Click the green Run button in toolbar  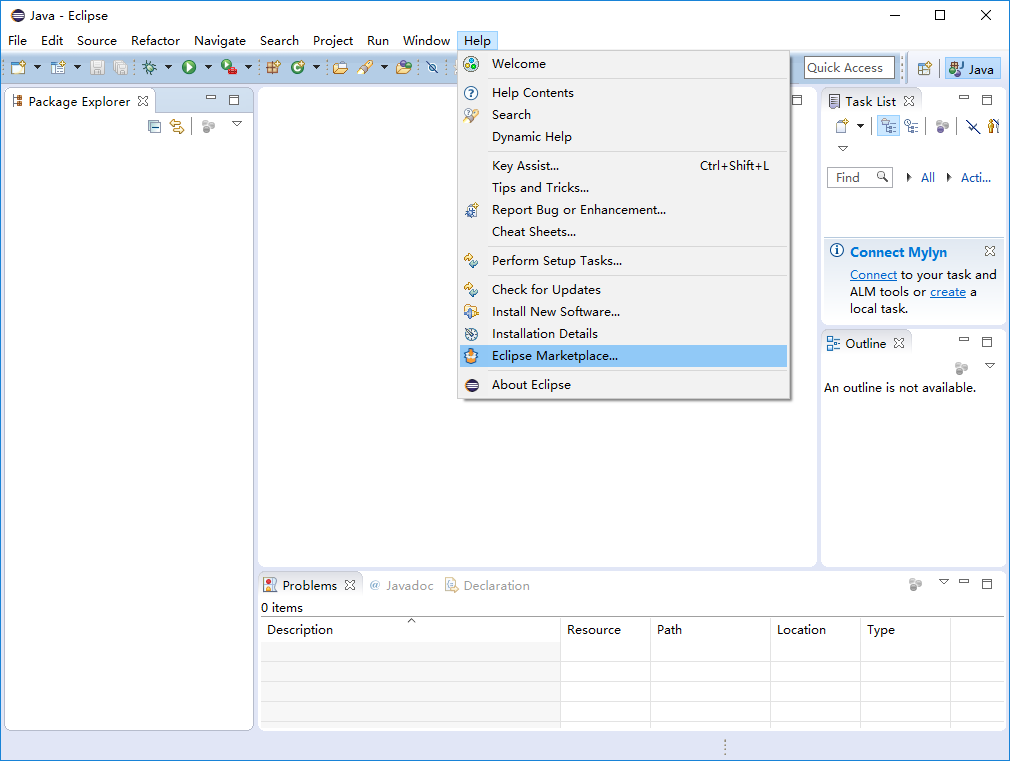click(x=189, y=68)
